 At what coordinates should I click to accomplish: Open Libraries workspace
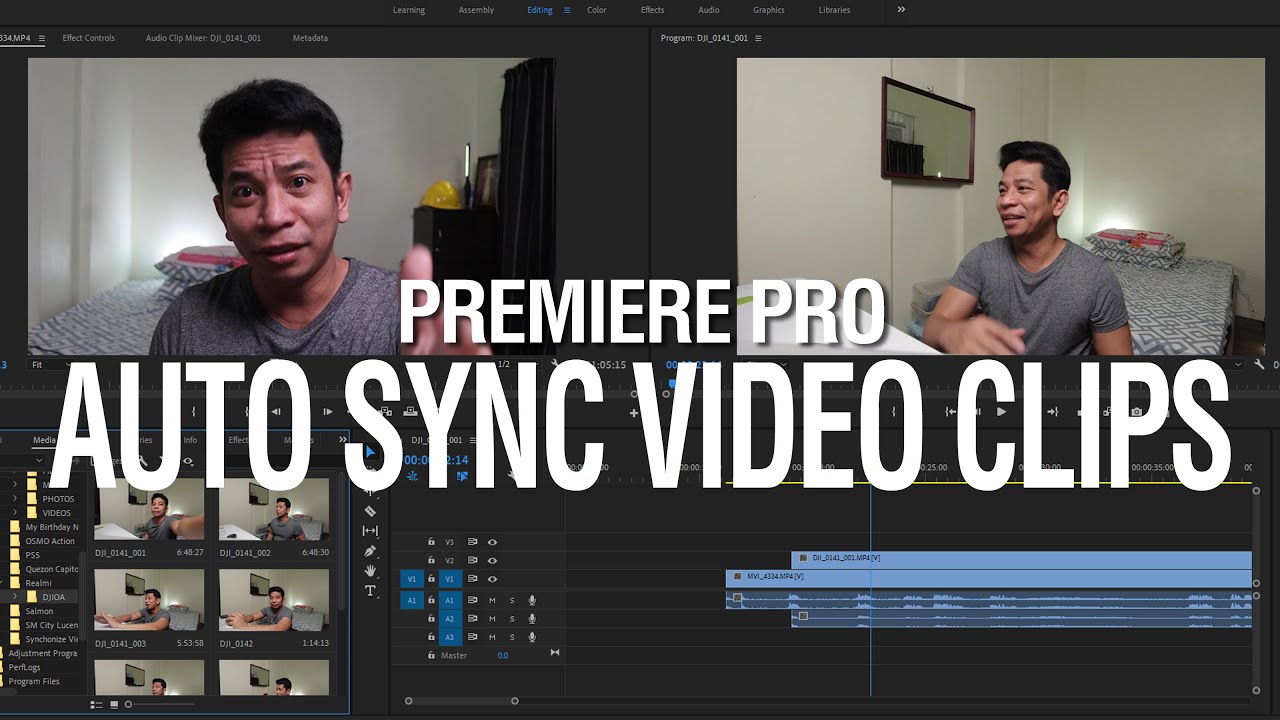pos(834,10)
